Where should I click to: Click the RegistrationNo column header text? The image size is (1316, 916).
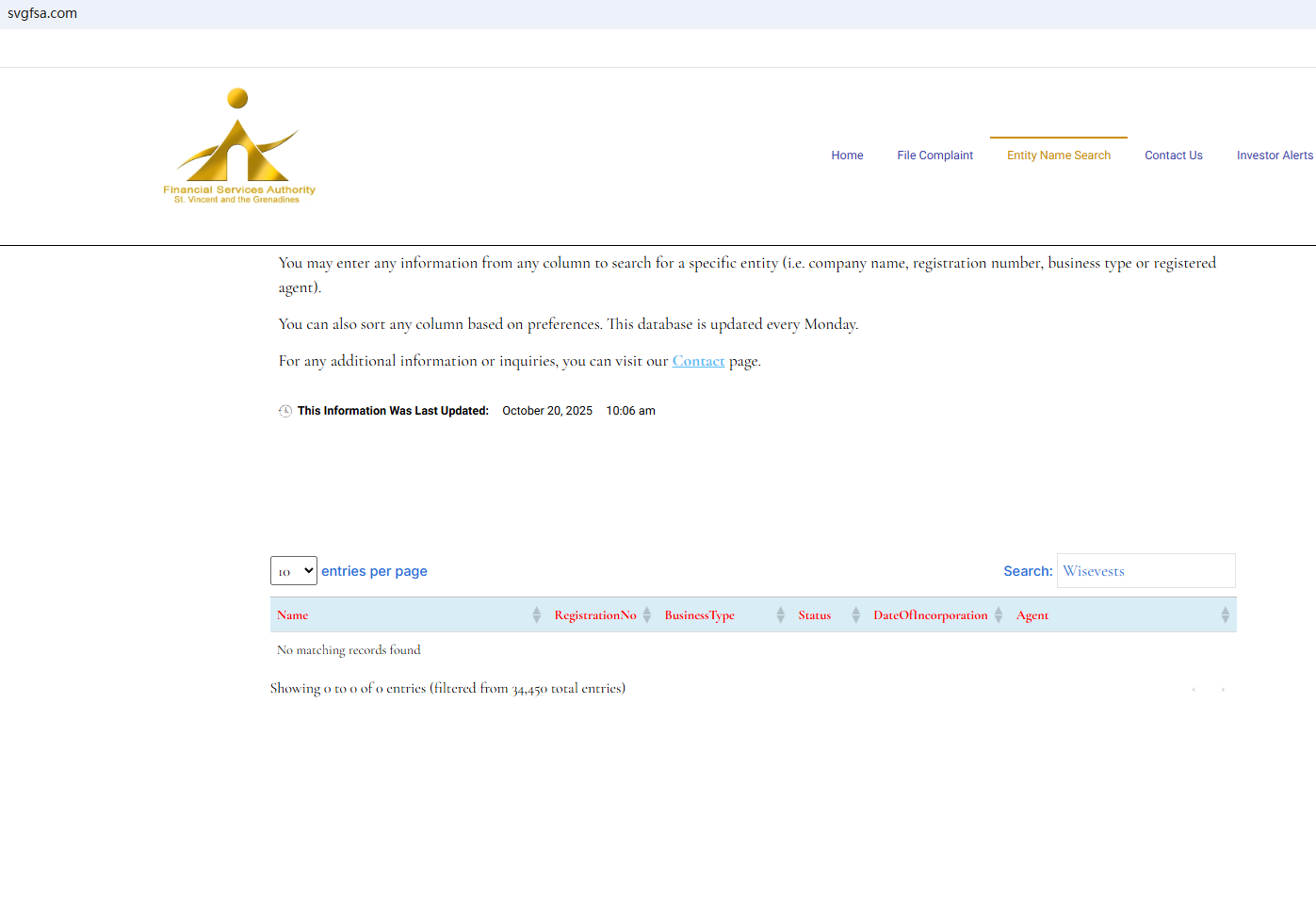tap(595, 615)
